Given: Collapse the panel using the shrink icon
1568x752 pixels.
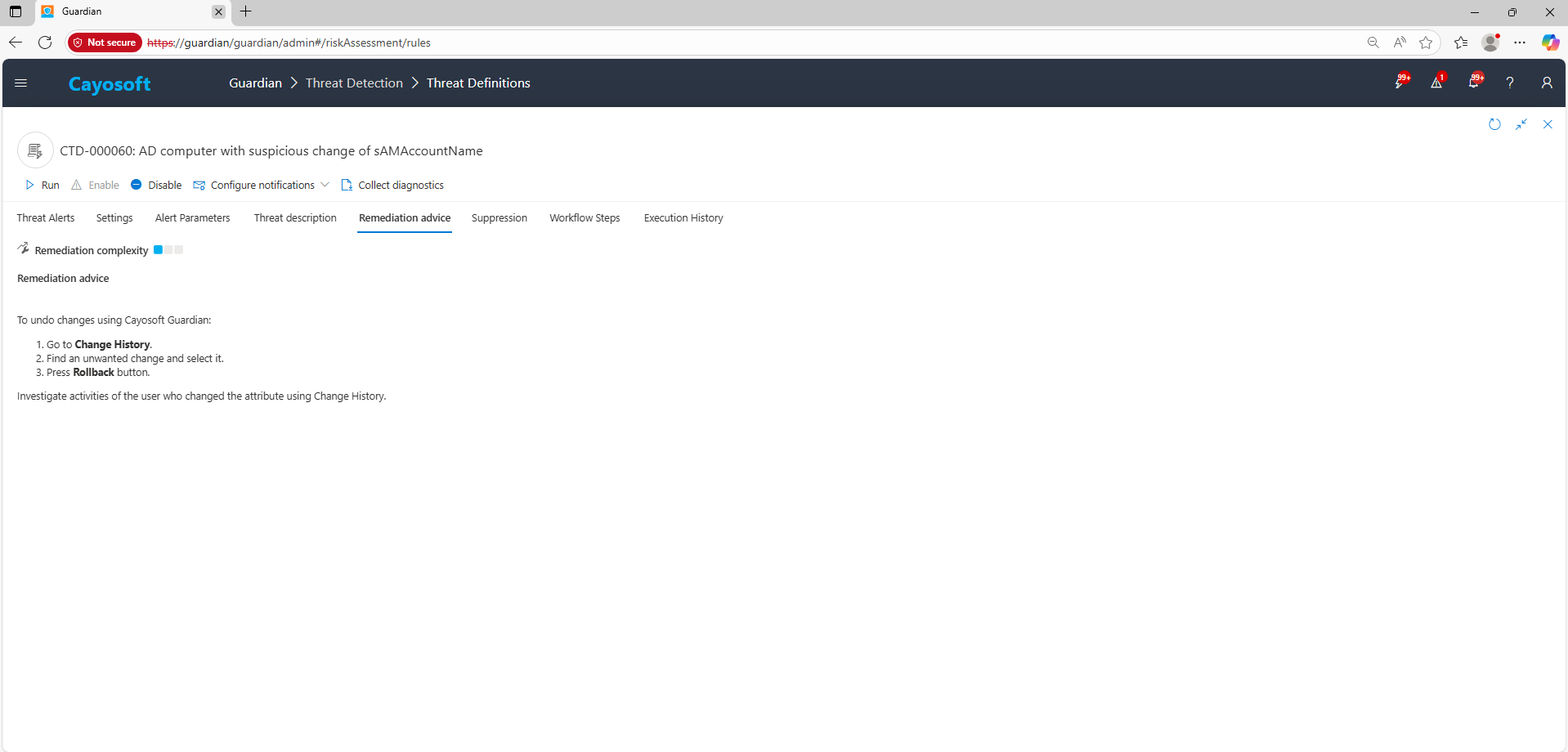Looking at the screenshot, I should pyautogui.click(x=1521, y=124).
